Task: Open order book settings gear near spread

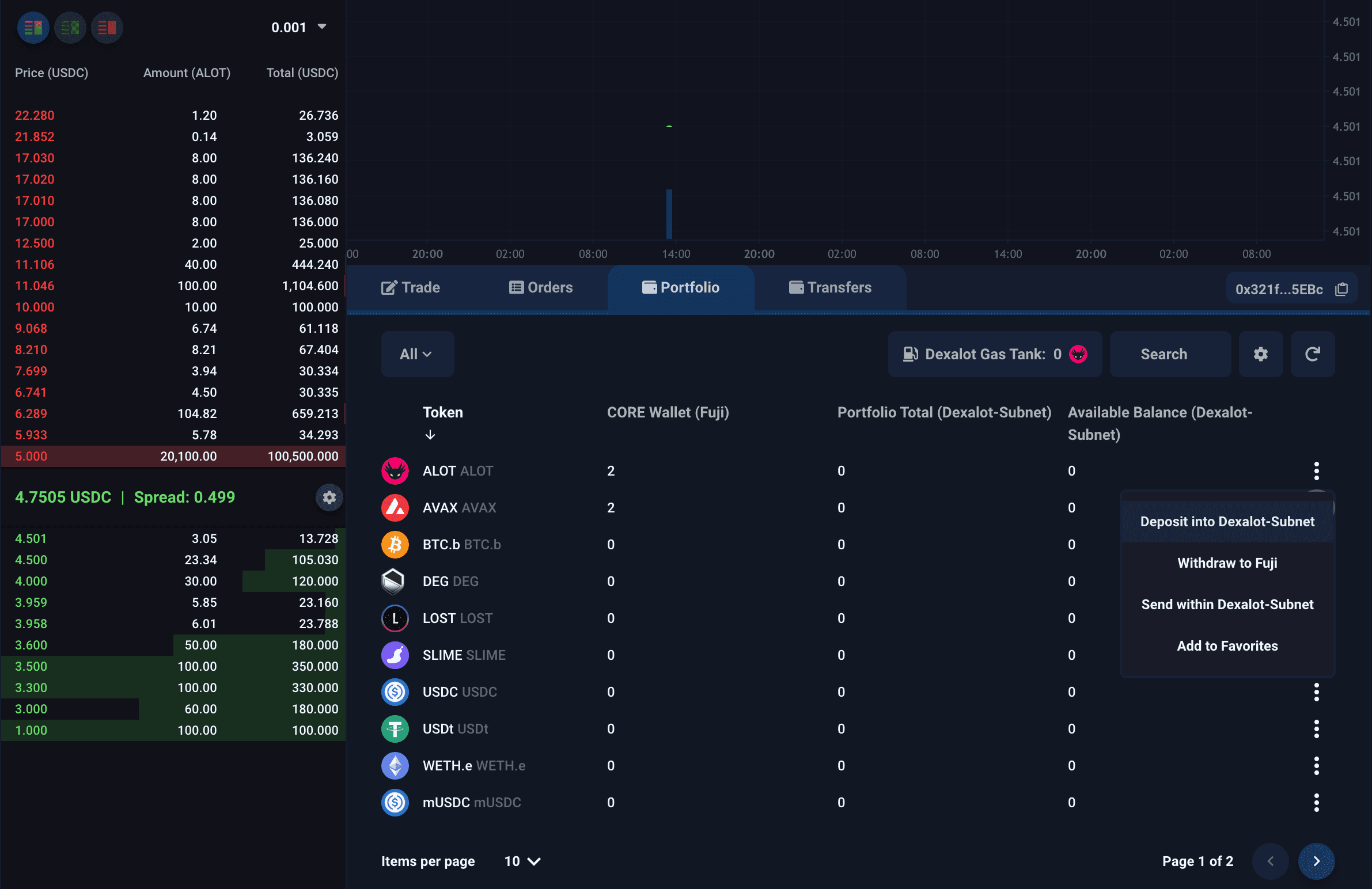Action: (x=329, y=497)
